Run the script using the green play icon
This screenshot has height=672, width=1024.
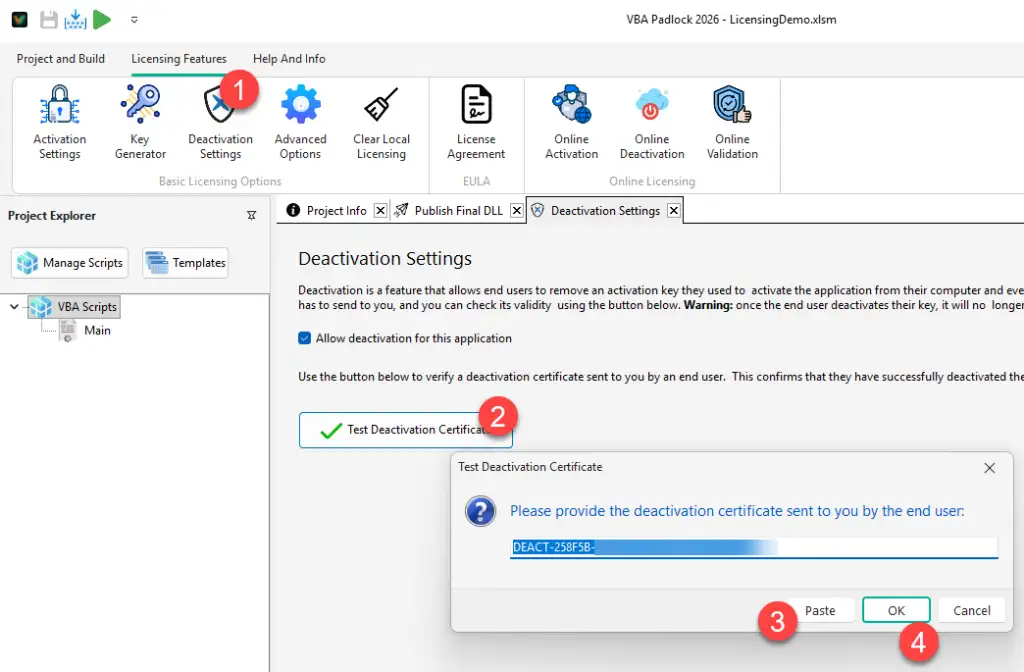pos(100,18)
